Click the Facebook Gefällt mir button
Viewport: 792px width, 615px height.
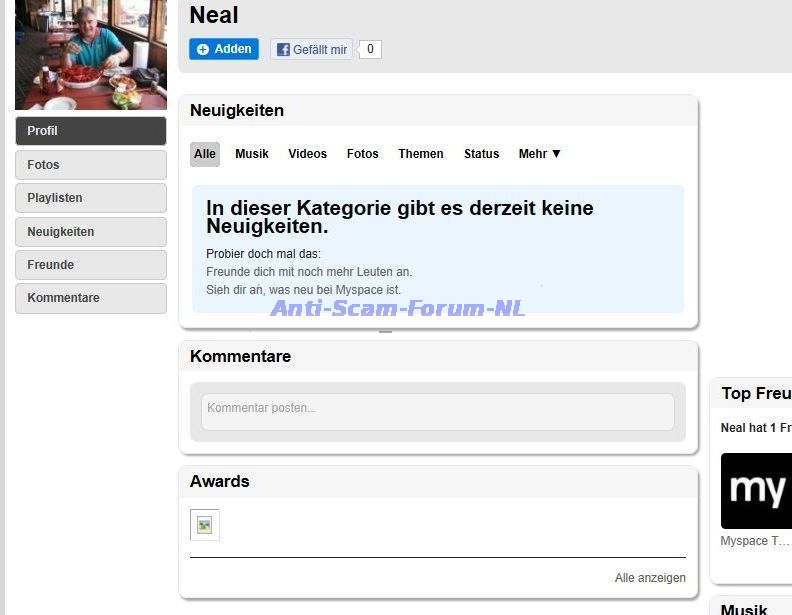312,49
